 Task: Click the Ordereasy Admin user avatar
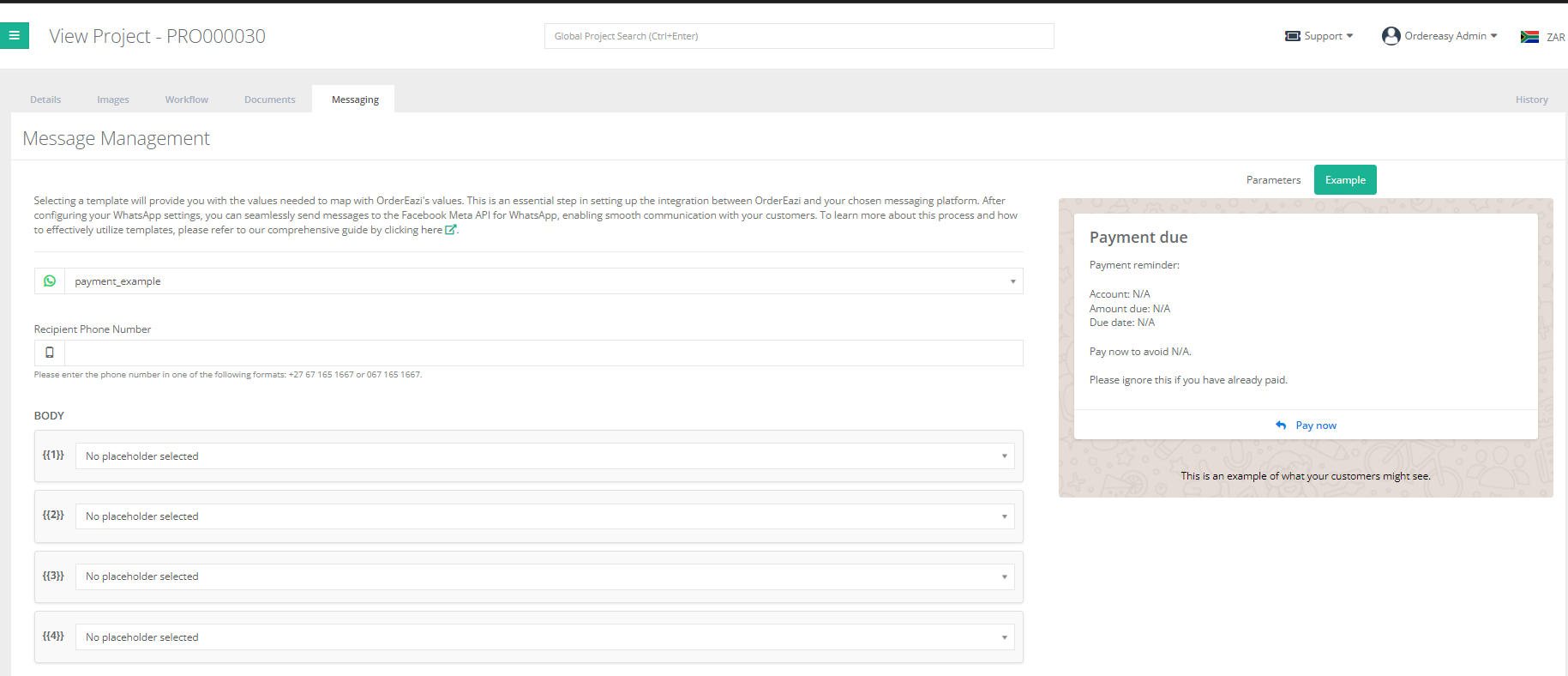point(1391,36)
